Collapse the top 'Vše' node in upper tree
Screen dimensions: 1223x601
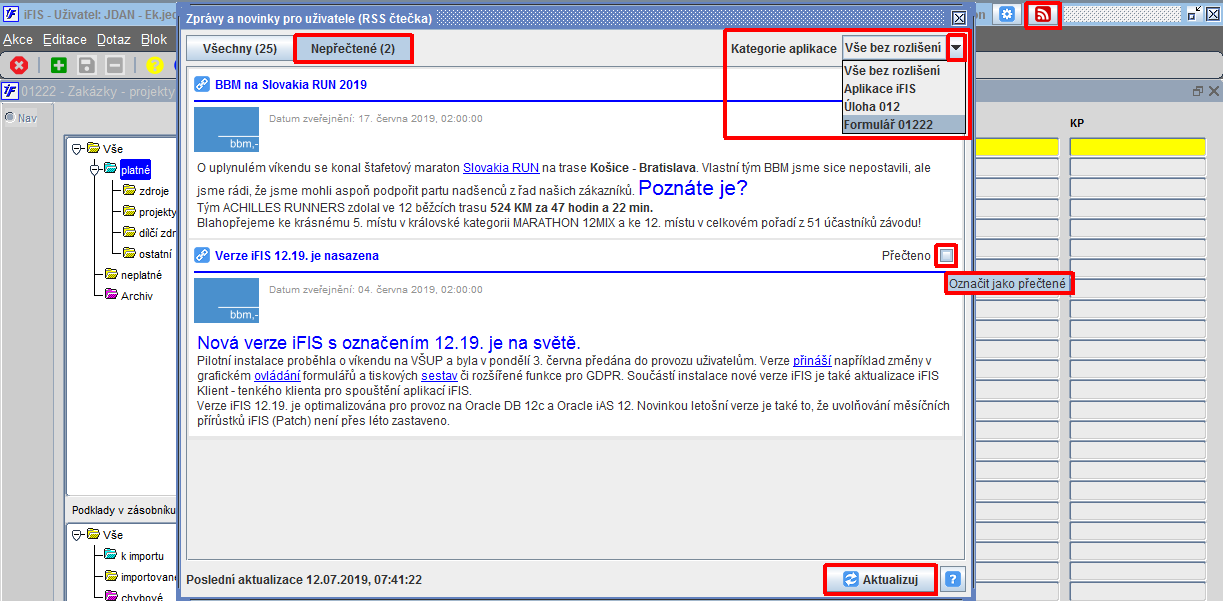(77, 149)
